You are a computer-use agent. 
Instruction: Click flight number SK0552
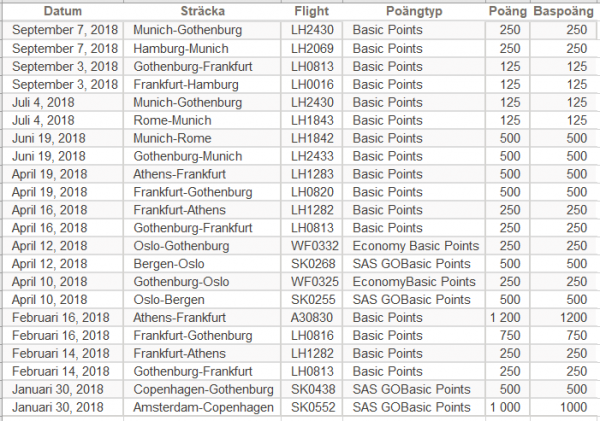click(311, 408)
